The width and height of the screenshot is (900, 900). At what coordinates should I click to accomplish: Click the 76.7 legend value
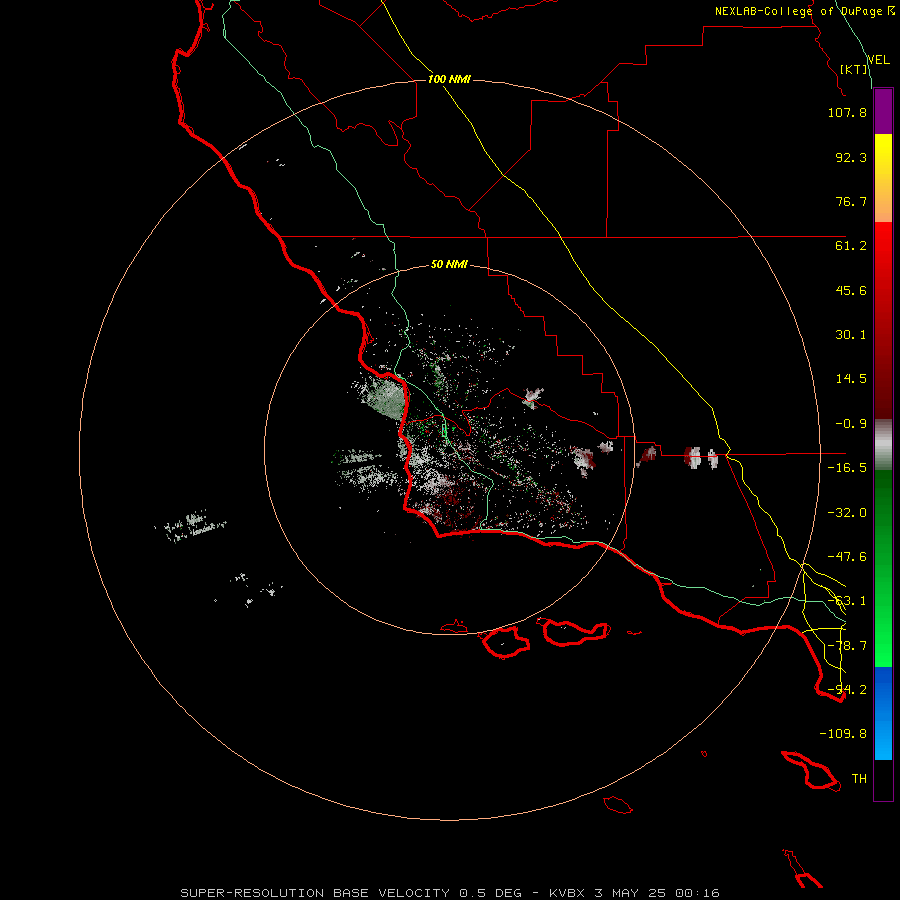tap(851, 201)
